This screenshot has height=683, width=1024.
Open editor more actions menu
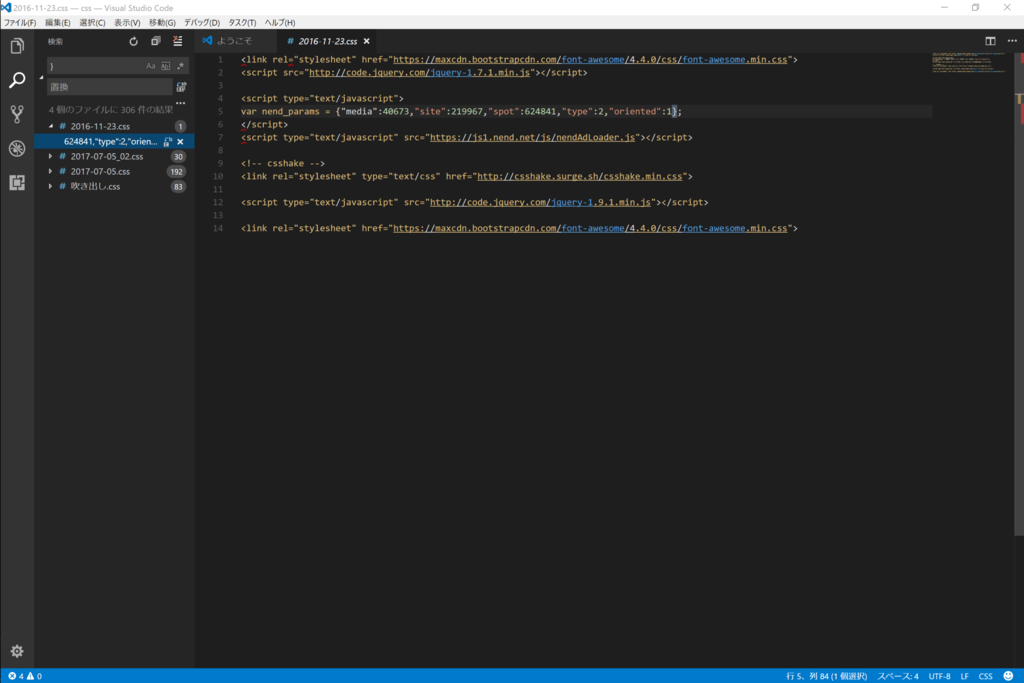tap(1012, 41)
